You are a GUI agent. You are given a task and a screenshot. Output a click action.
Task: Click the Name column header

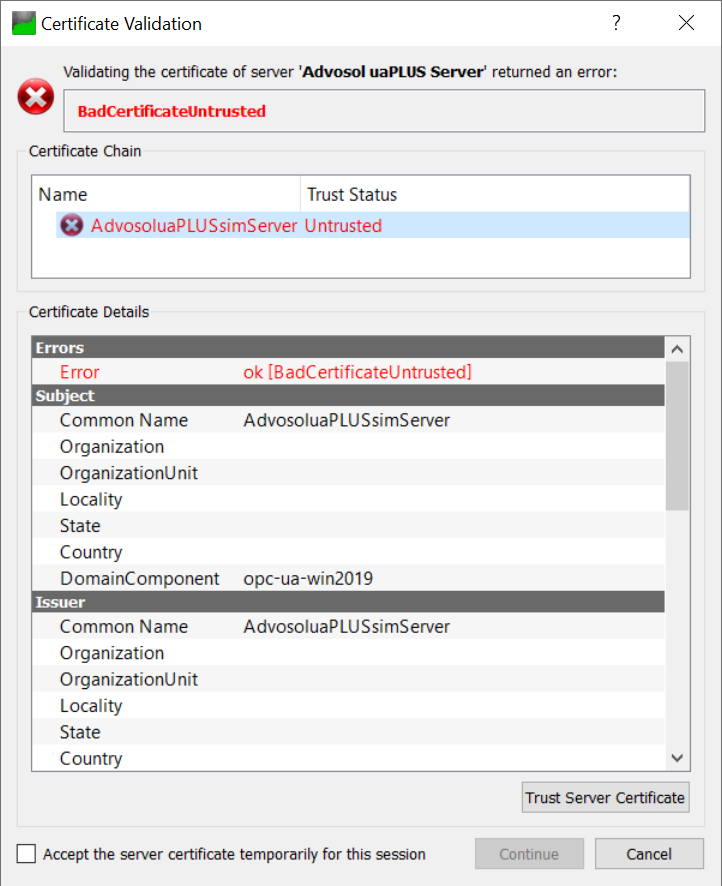point(166,194)
